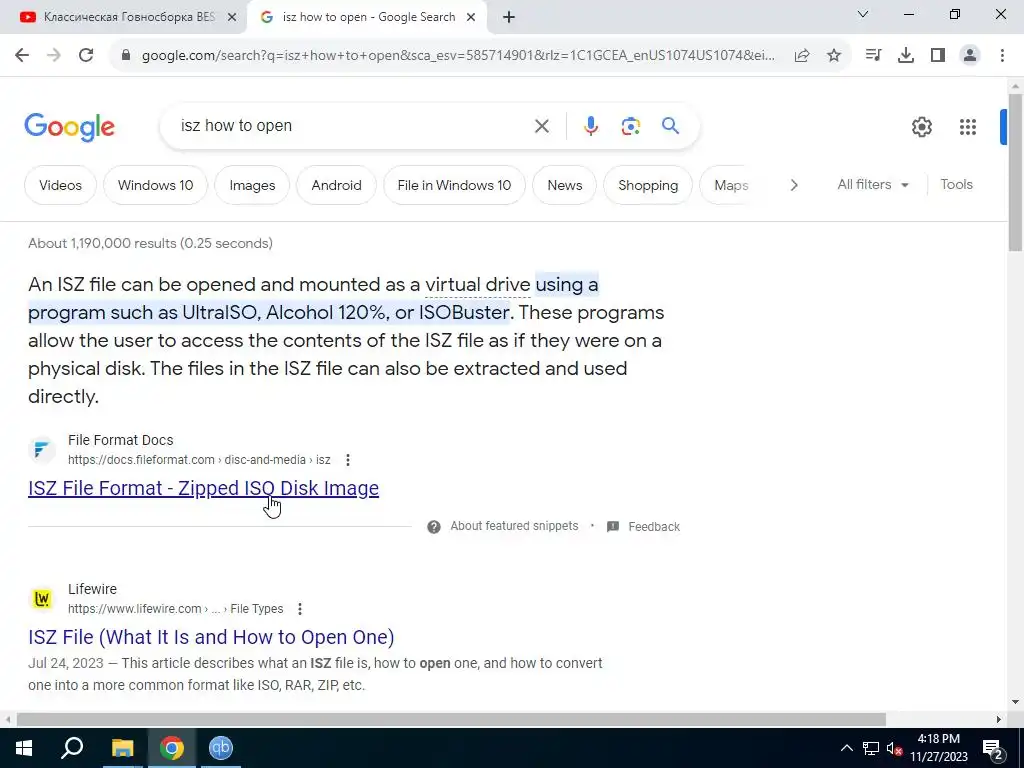Screen dimensions: 1024x768
Task: Click the vertical scrollbar down arrow
Action: (x=1015, y=703)
